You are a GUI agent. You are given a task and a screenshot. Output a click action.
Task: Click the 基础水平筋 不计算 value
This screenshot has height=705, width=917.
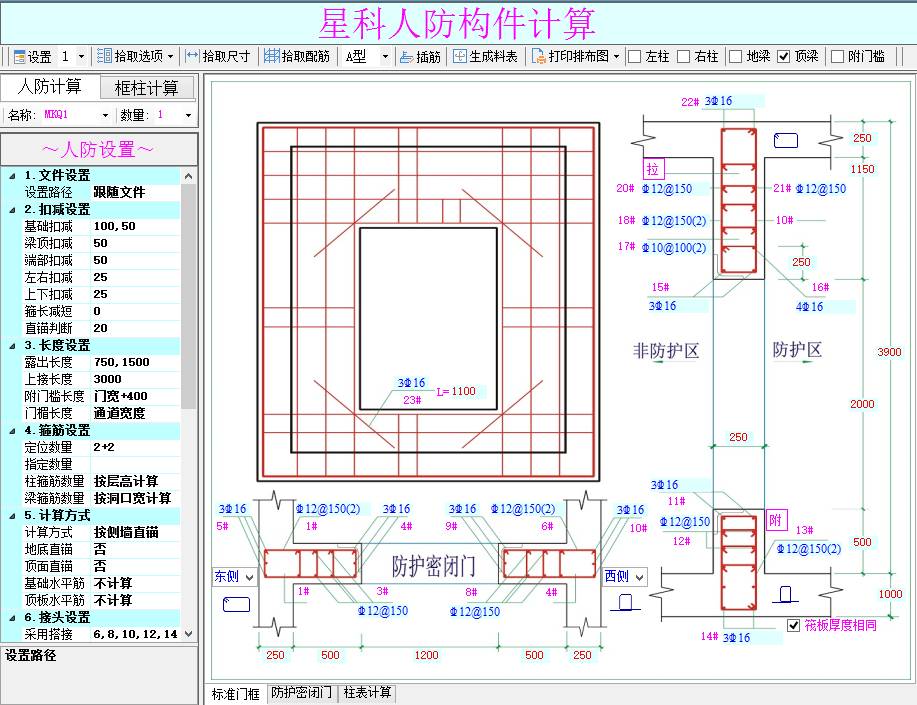pyautogui.click(x=136, y=583)
